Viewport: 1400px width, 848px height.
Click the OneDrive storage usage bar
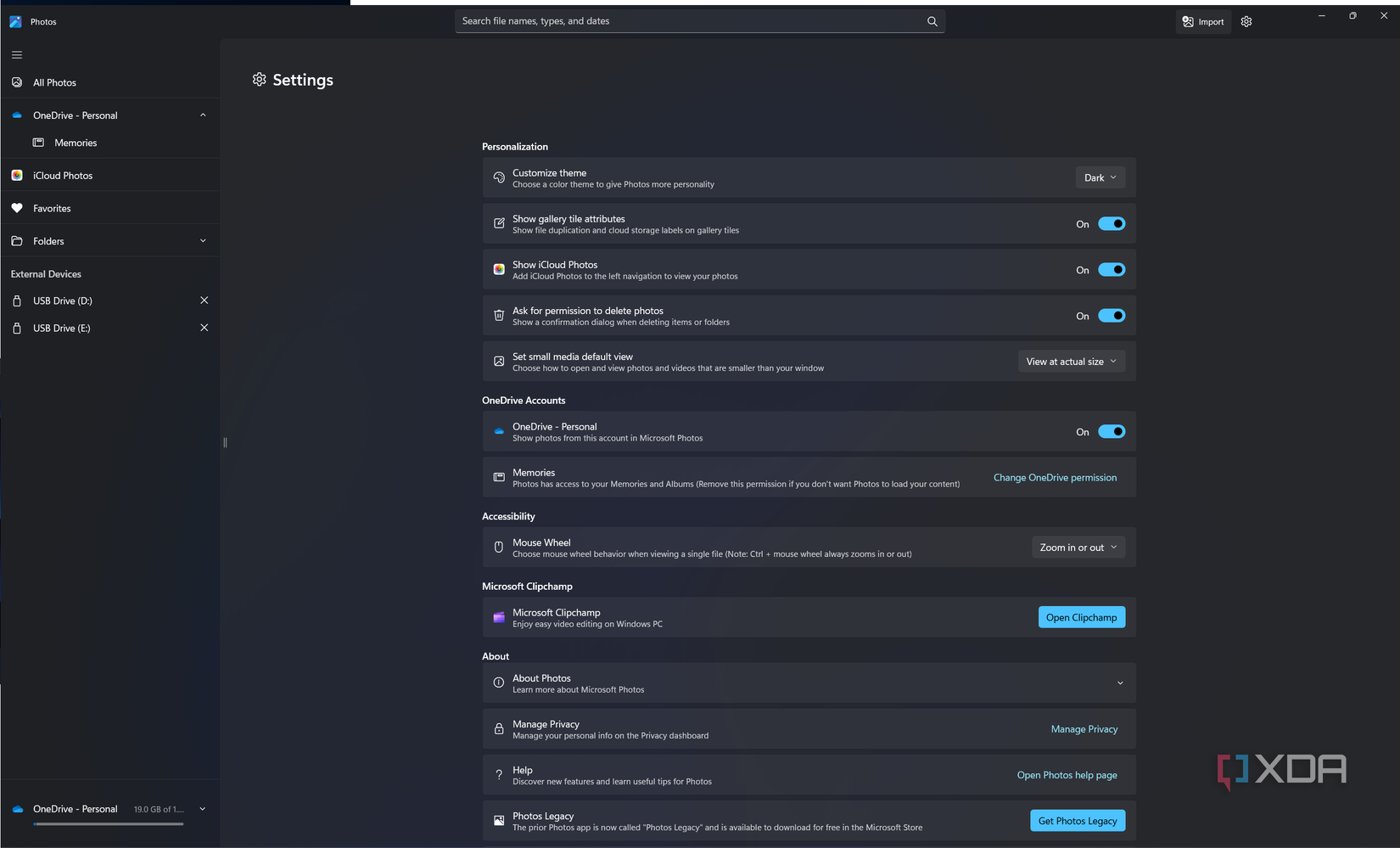click(x=109, y=823)
